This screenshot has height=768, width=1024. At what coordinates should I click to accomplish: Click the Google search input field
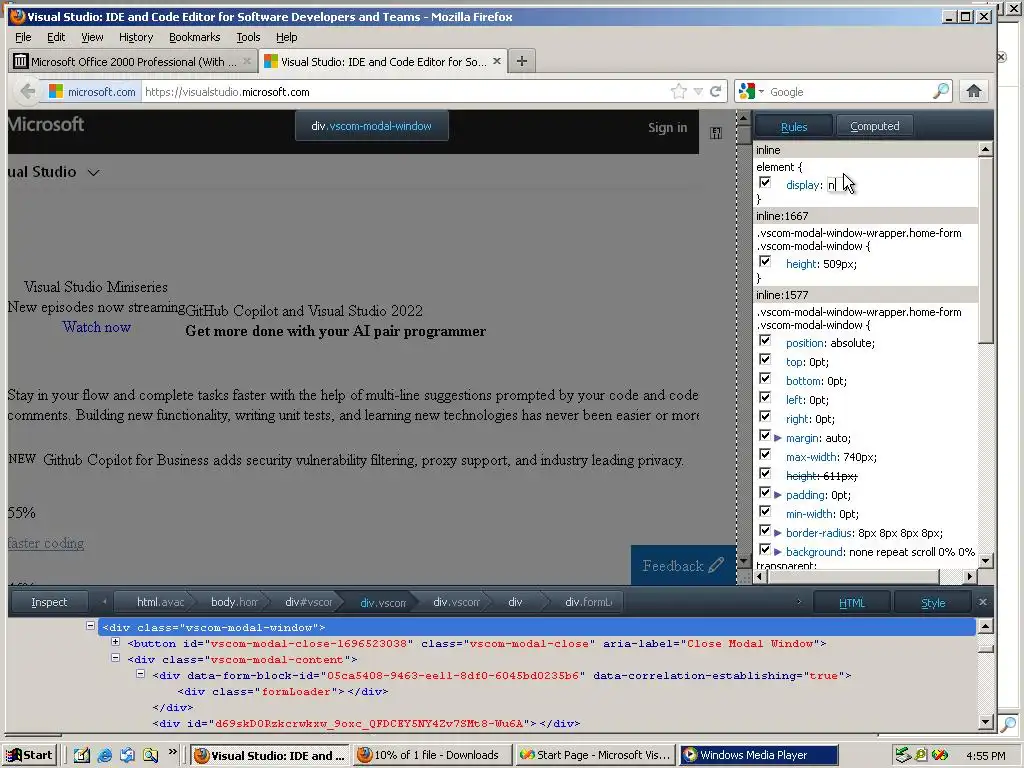click(x=849, y=92)
